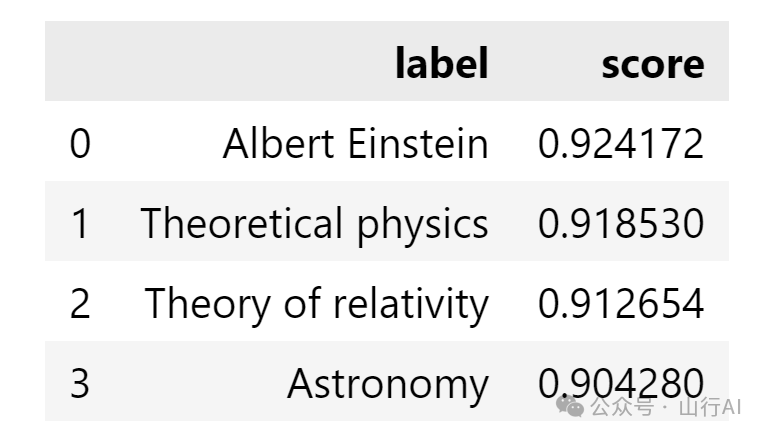Select row index 2

pos(80,304)
